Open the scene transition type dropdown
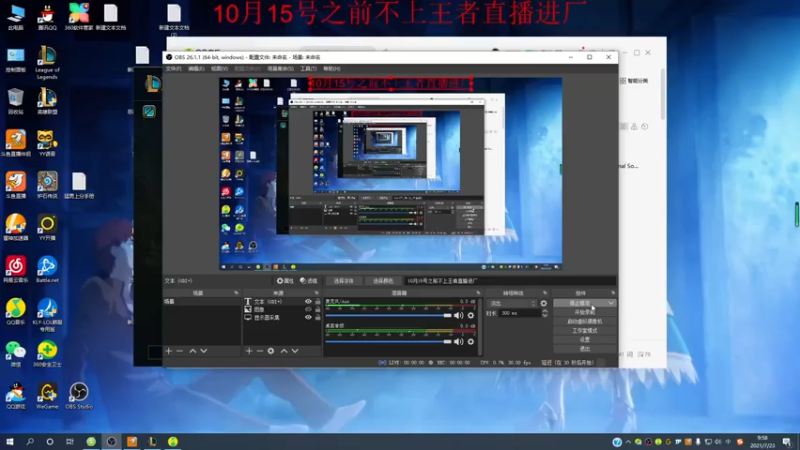This screenshot has width=800, height=450. 512,303
